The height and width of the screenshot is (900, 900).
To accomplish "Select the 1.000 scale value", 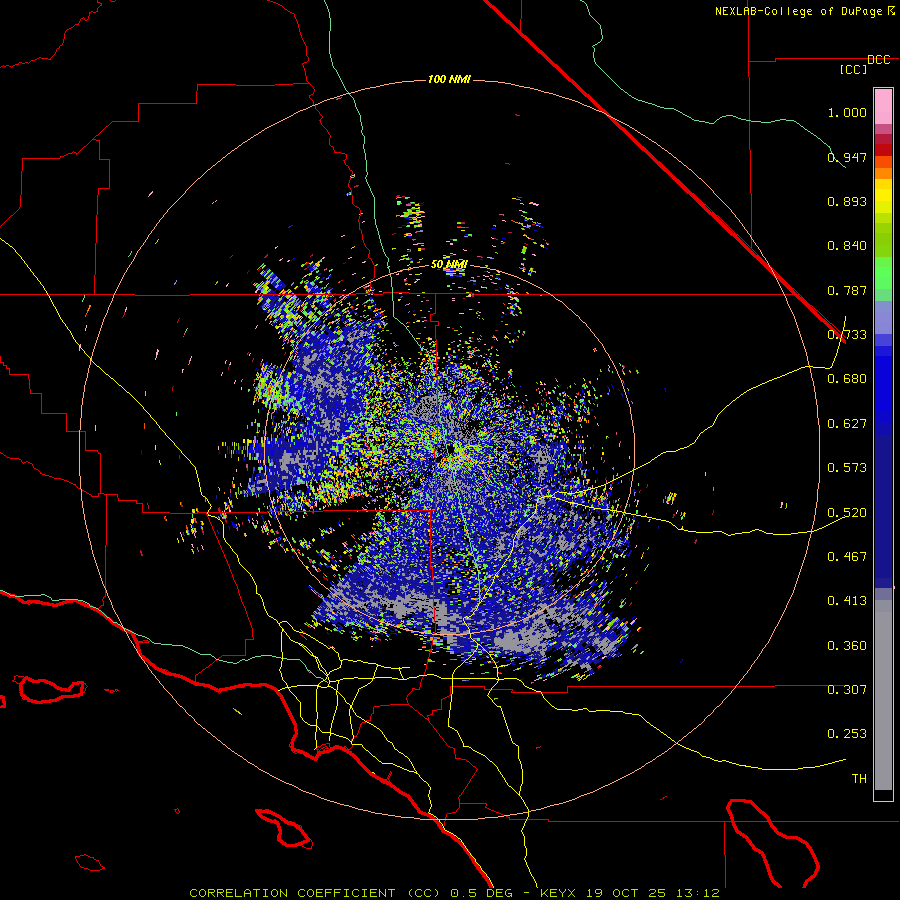I will [847, 112].
